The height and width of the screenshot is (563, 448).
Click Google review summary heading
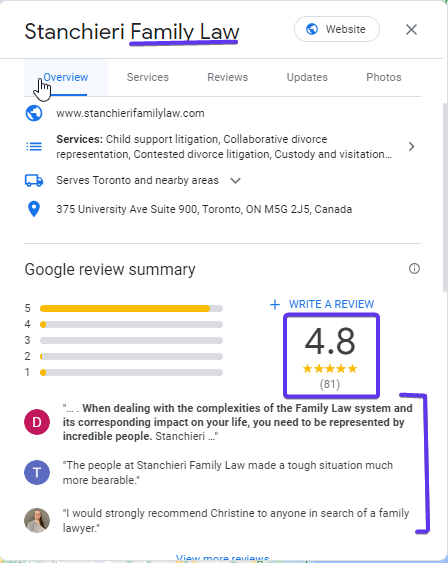coord(110,270)
